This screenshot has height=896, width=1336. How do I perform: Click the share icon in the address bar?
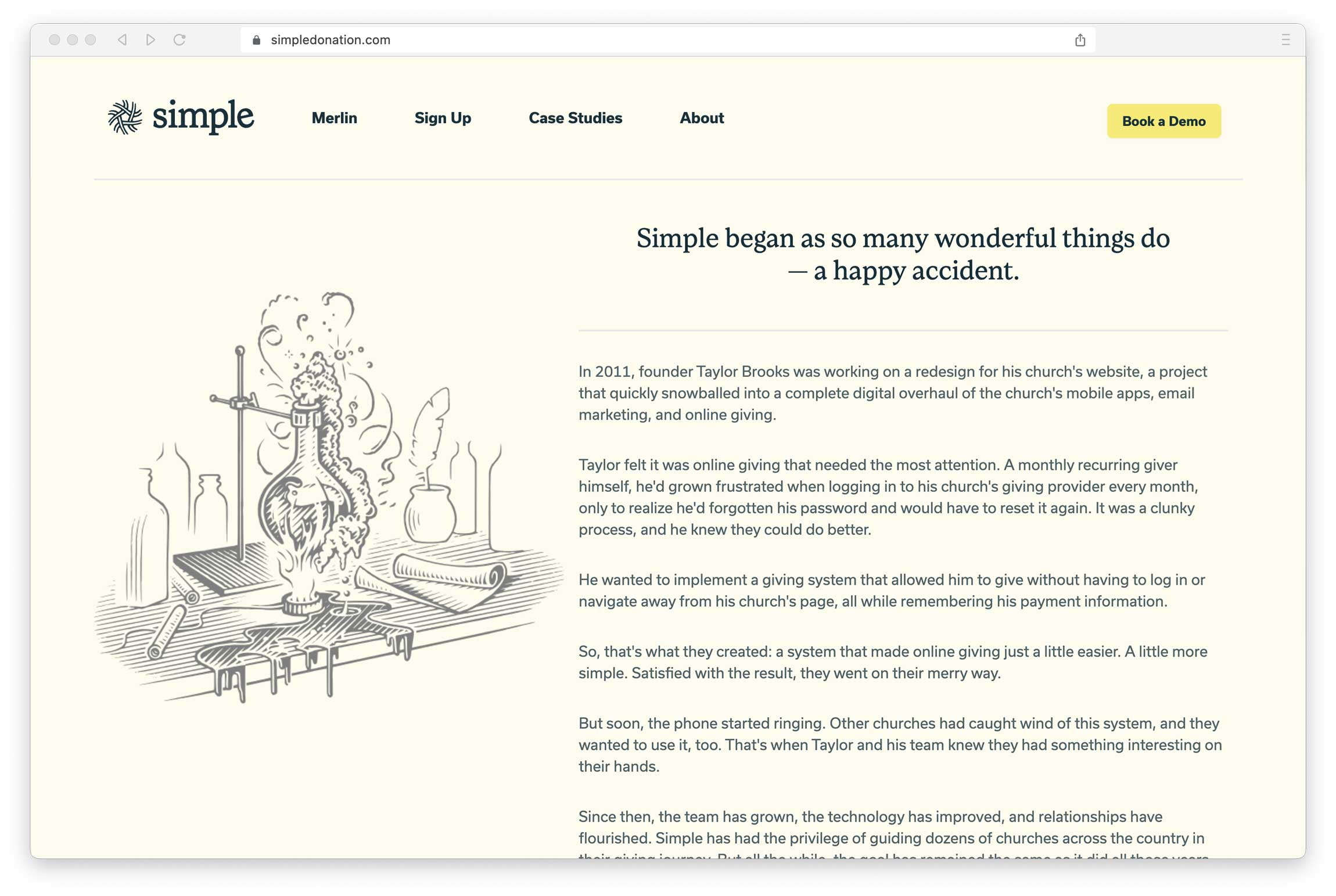pos(1080,40)
